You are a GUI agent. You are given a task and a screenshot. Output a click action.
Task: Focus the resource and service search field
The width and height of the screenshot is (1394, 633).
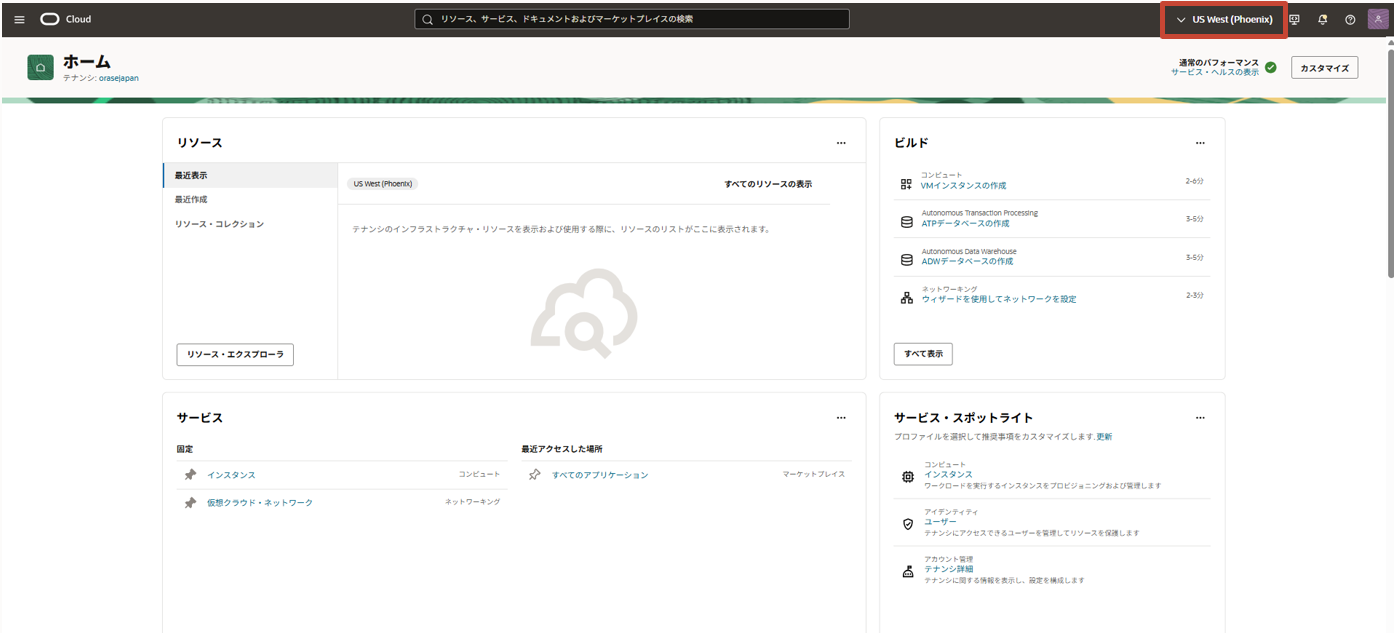coord(632,19)
